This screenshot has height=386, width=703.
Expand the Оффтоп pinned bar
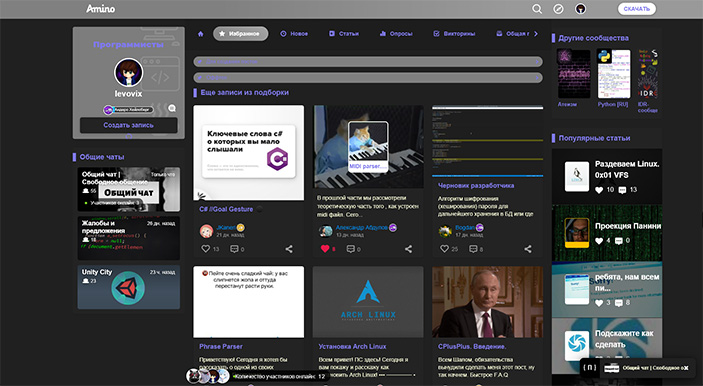368,78
